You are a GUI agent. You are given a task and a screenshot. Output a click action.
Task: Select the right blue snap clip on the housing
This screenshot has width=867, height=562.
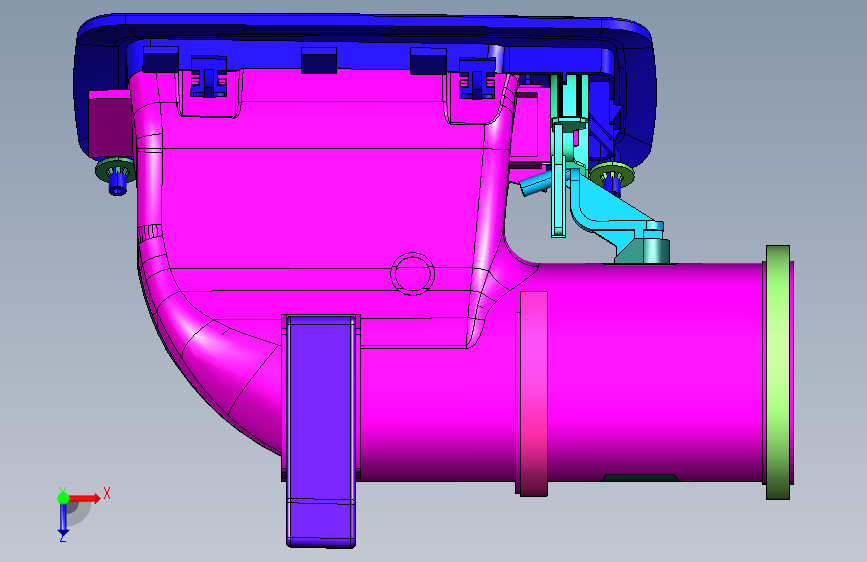pos(477,79)
